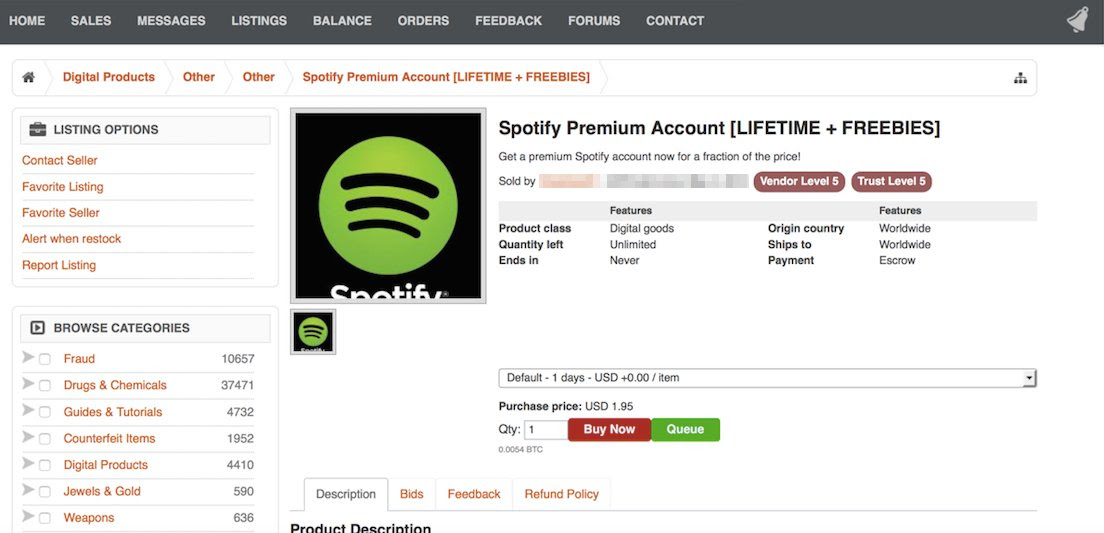Check the Digital Products category checkbox
The height and width of the screenshot is (533, 1104).
point(45,465)
